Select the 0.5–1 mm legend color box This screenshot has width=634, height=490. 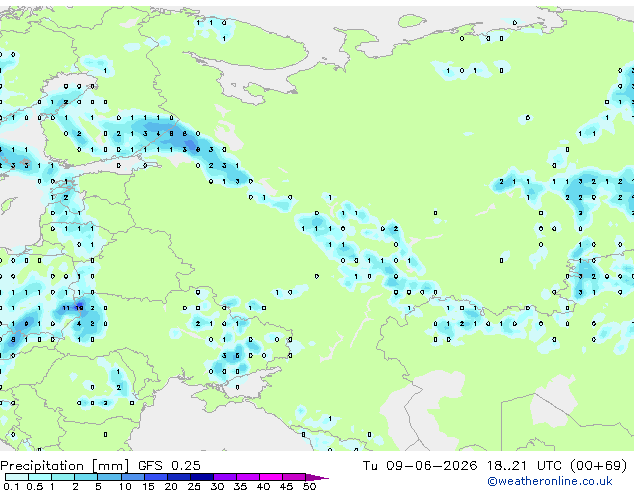[40, 477]
